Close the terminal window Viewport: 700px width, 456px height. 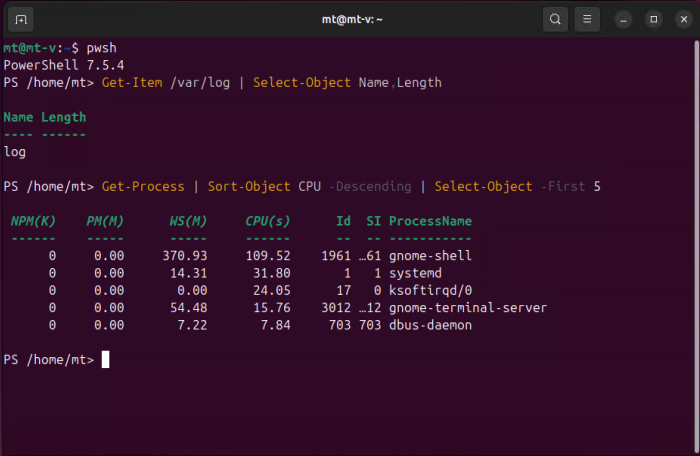click(x=683, y=20)
